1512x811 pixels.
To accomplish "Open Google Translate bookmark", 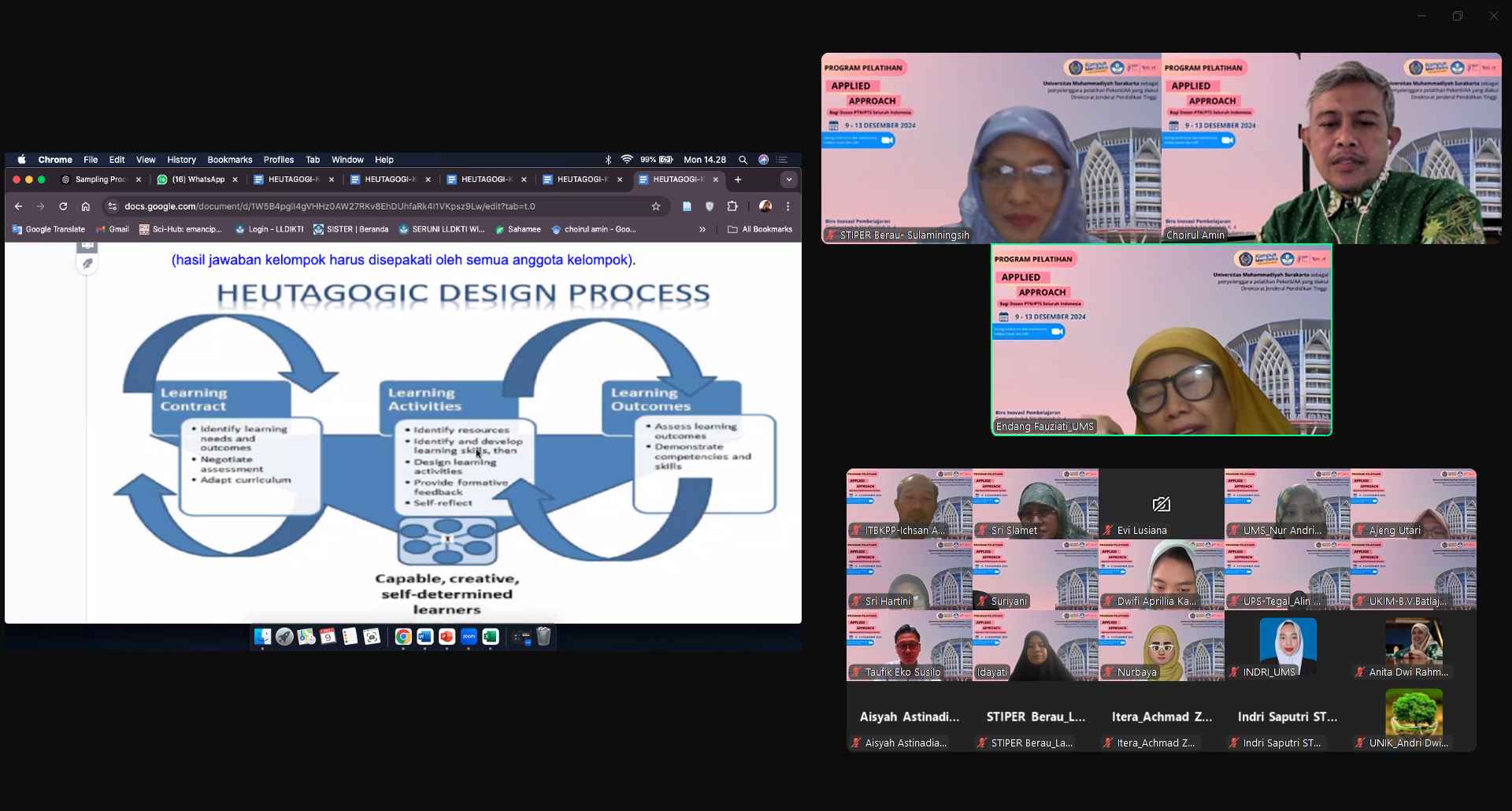I will (x=49, y=230).
